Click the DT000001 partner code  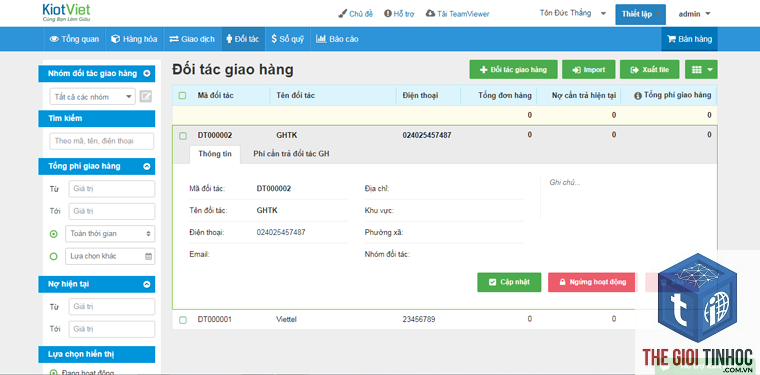[x=215, y=319]
